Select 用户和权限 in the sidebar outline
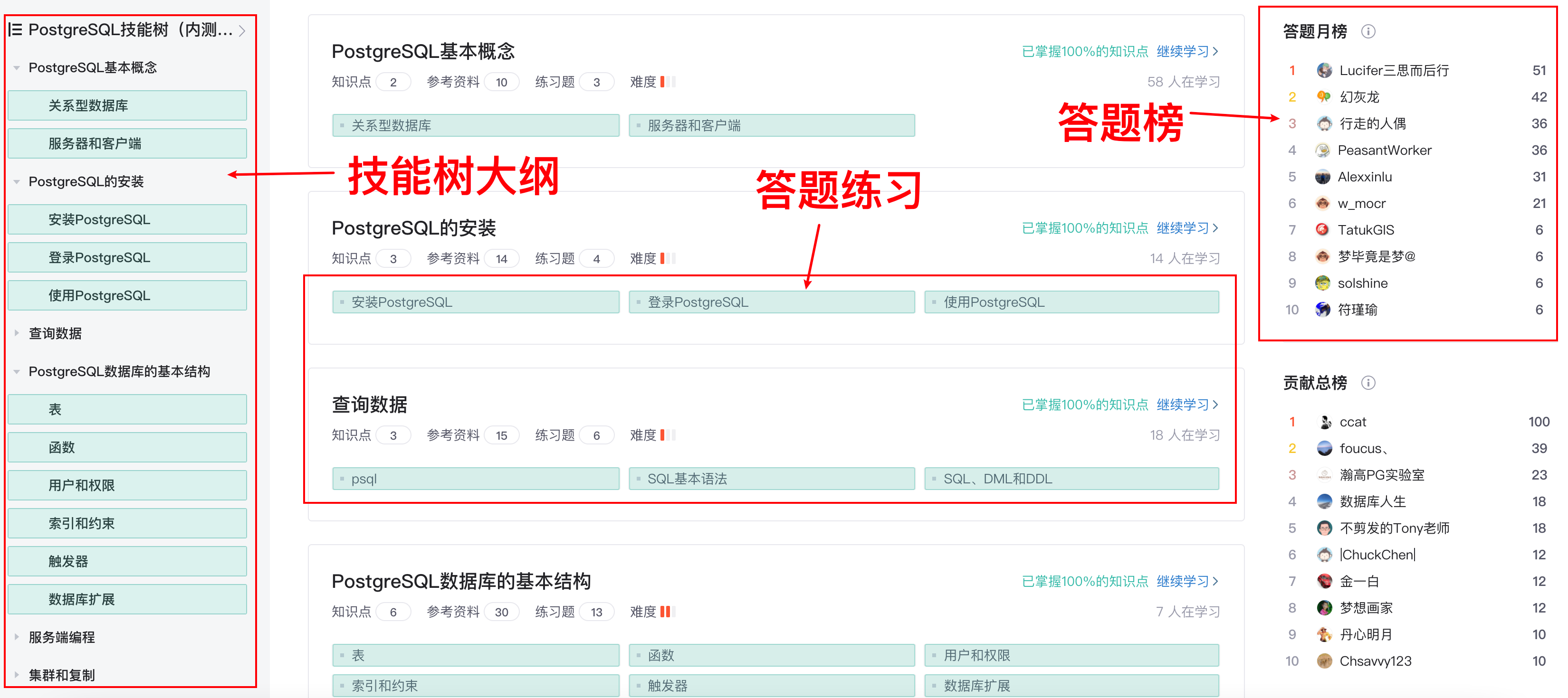The height and width of the screenshot is (698, 1568). pos(127,485)
